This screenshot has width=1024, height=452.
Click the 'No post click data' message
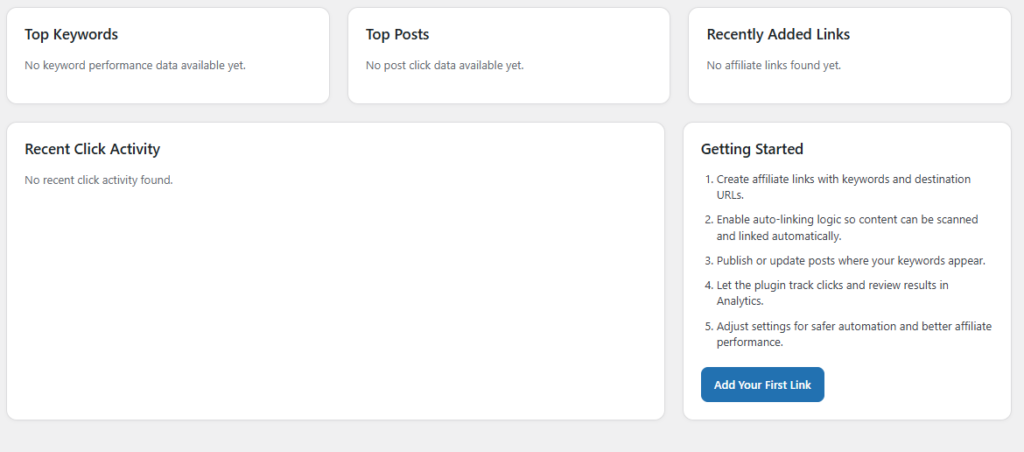tap(444, 65)
